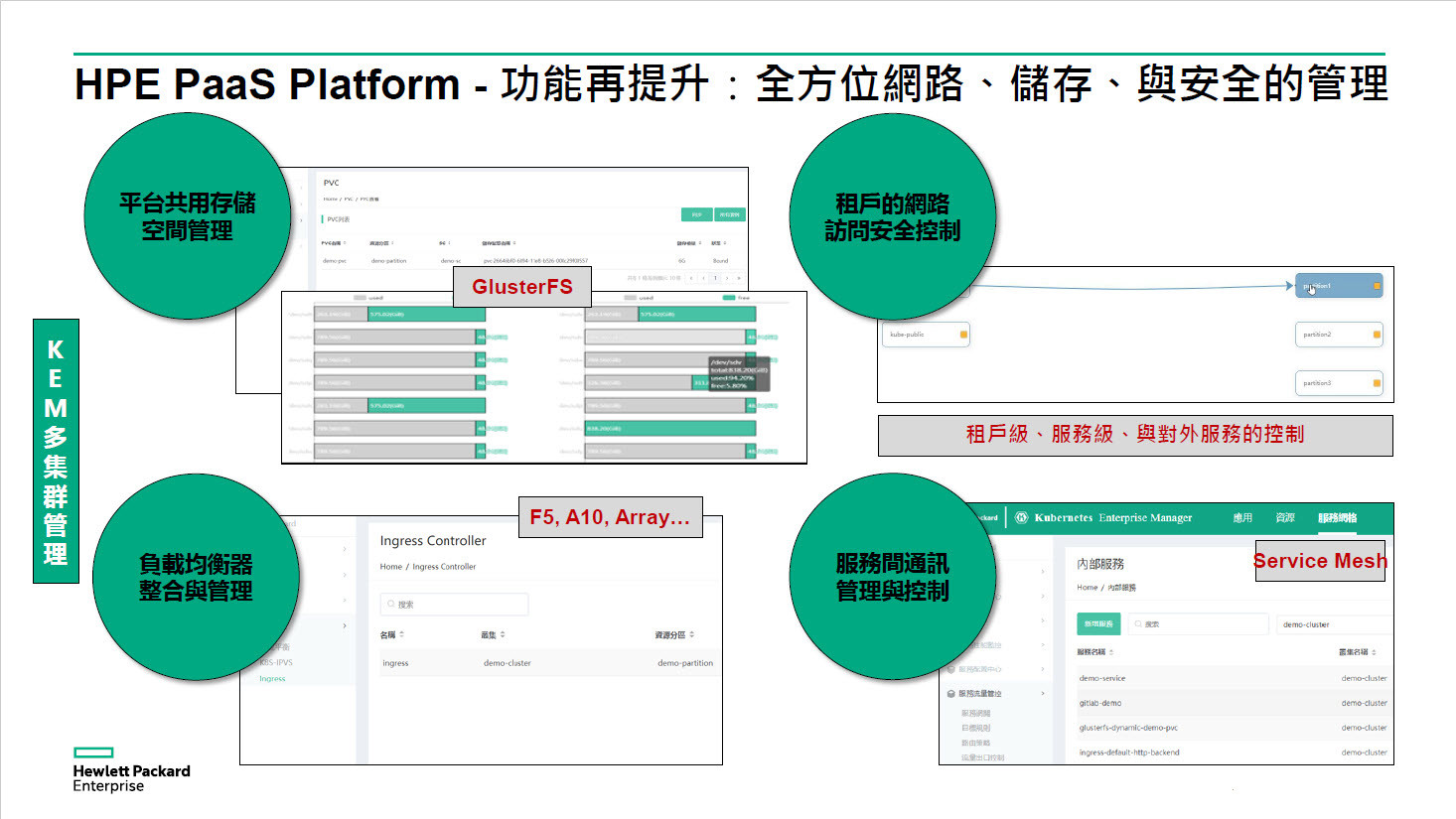The width and height of the screenshot is (1456, 819).
Task: Click the Kubernetes Enterprise Manager logo icon
Action: (x=1021, y=517)
